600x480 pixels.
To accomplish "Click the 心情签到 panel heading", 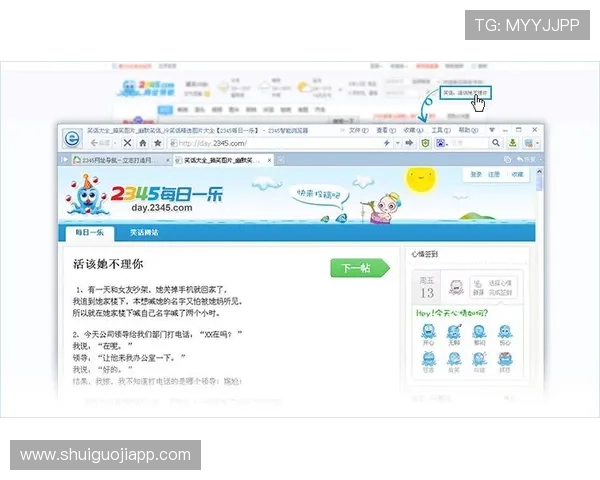I will coord(424,254).
